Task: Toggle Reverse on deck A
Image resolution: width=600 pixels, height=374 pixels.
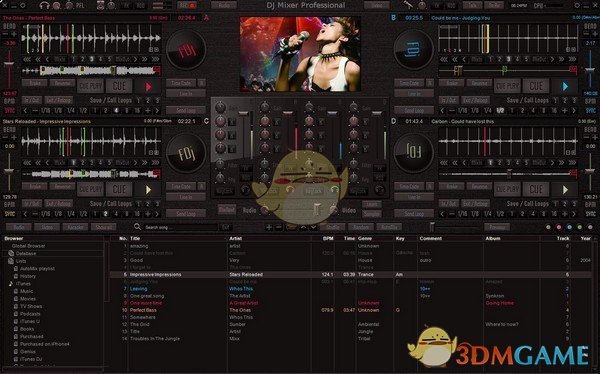Action: point(62,83)
